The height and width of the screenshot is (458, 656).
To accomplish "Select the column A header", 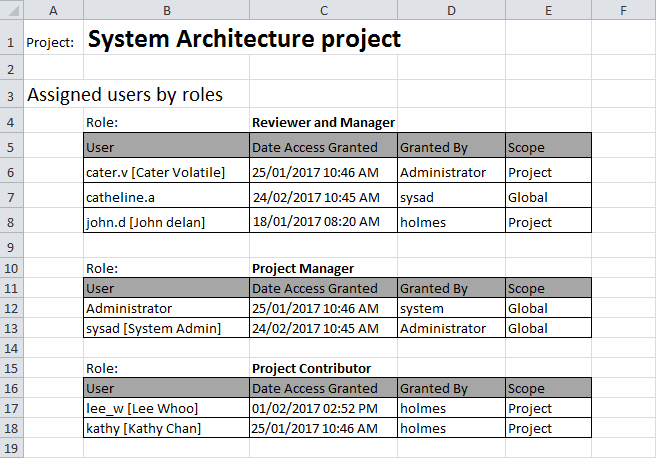I will (x=52, y=10).
